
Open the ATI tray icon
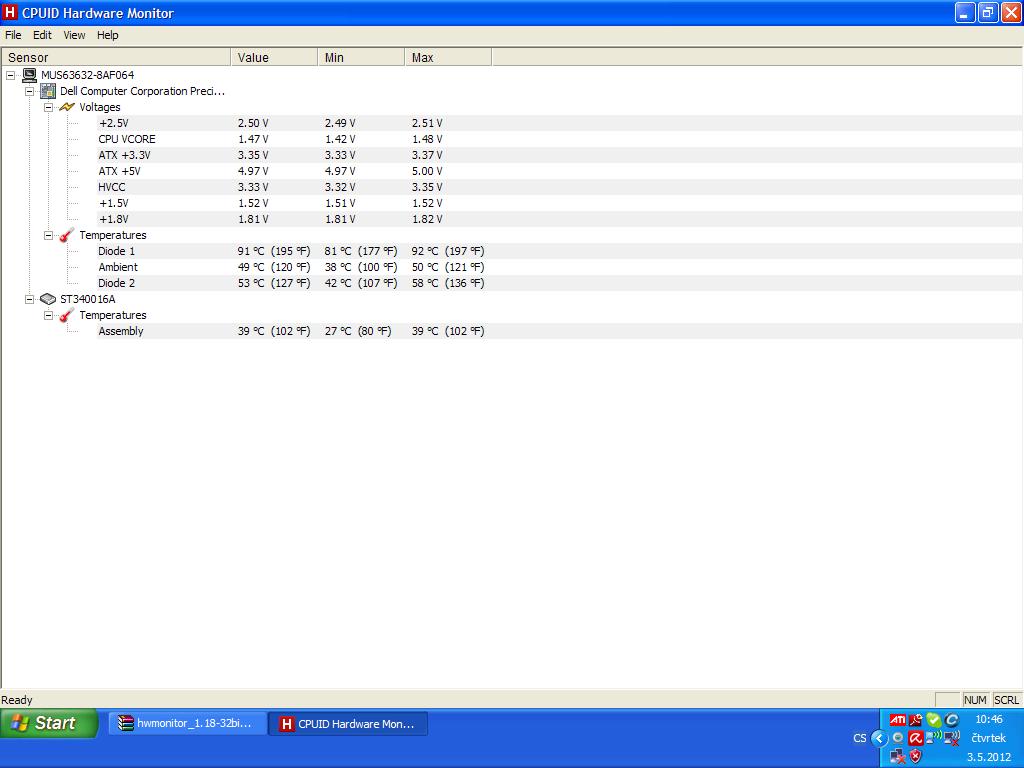pyautogui.click(x=897, y=720)
